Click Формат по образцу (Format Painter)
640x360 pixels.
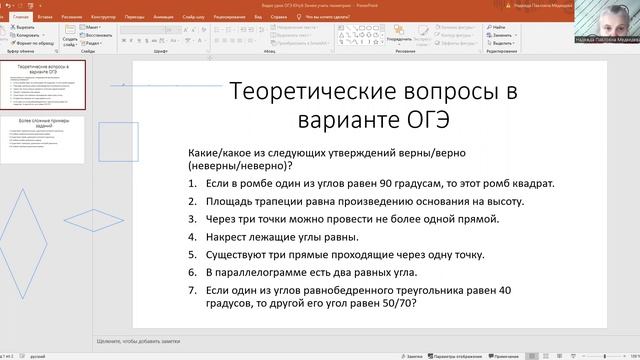click(32, 43)
